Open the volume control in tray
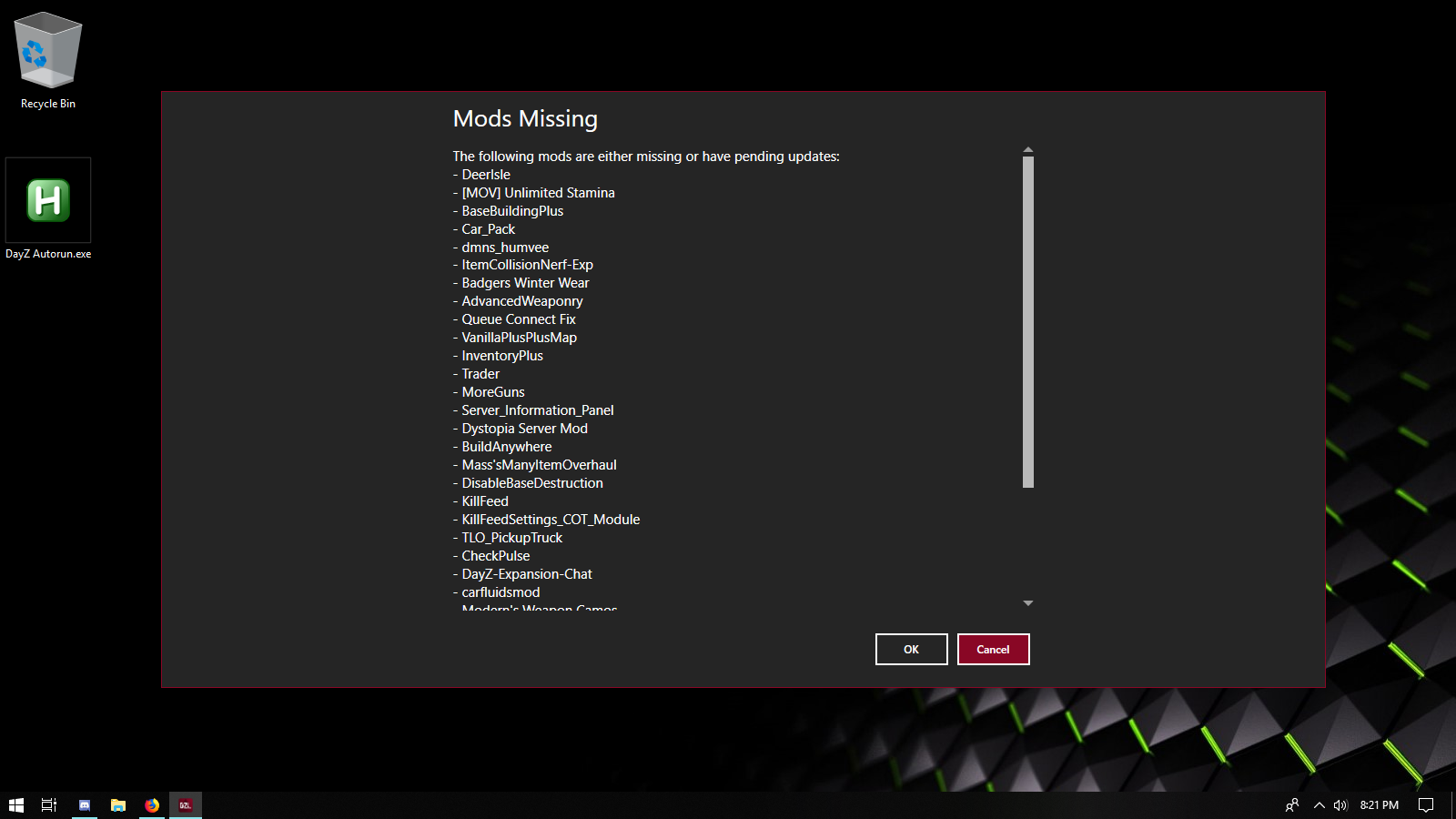The image size is (1456, 819). click(1340, 805)
